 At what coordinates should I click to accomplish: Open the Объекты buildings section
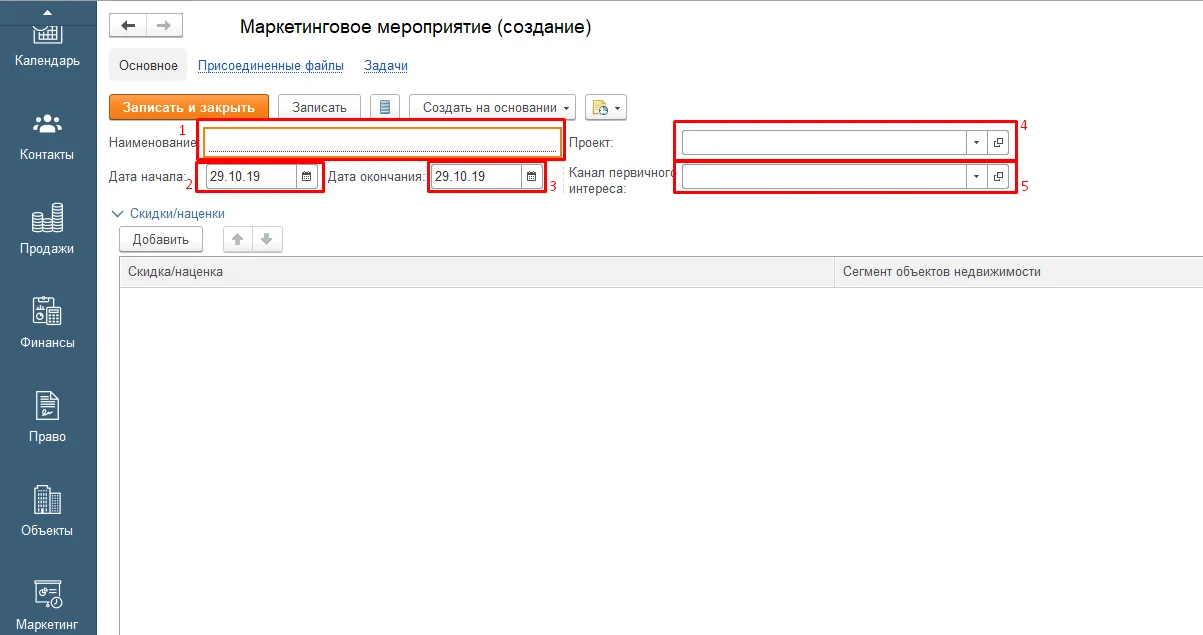click(x=47, y=511)
